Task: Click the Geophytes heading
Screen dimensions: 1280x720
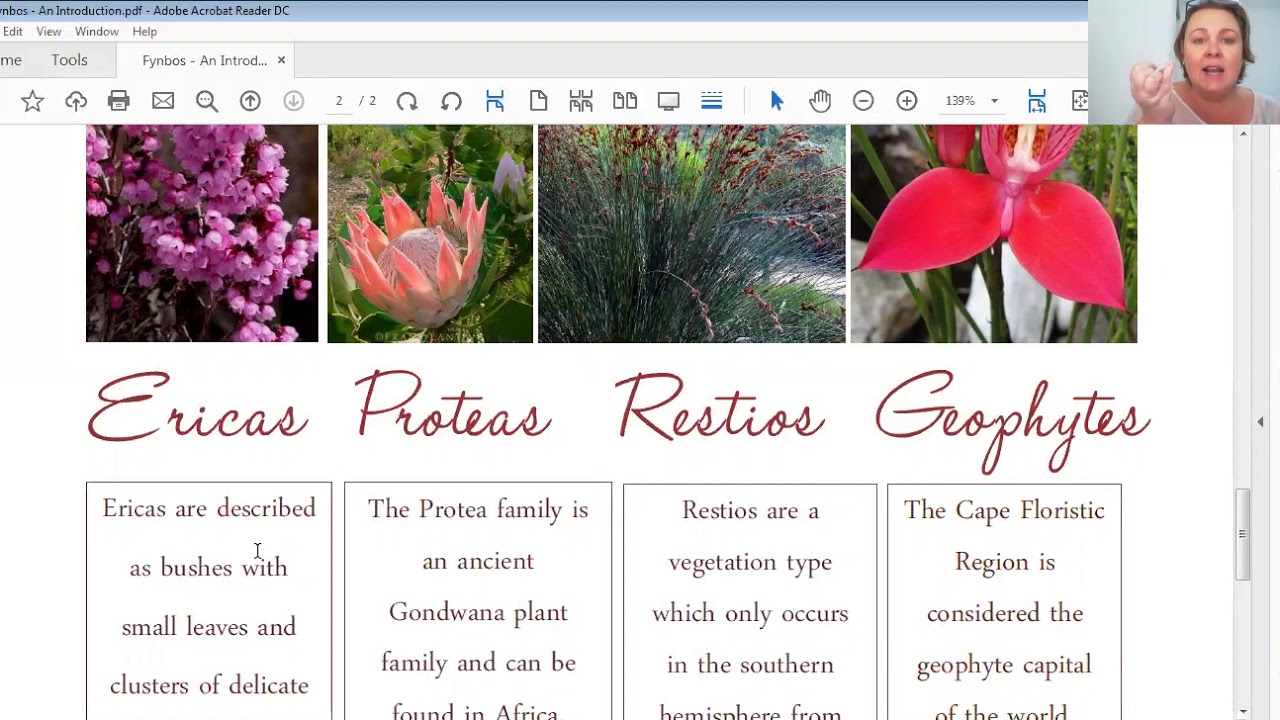Action: click(1012, 420)
